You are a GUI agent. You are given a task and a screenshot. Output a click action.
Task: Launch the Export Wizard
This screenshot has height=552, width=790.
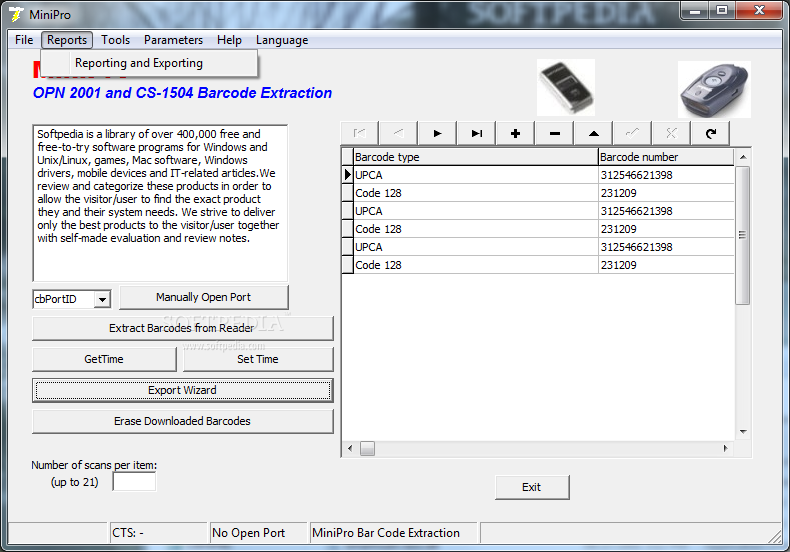tap(182, 390)
